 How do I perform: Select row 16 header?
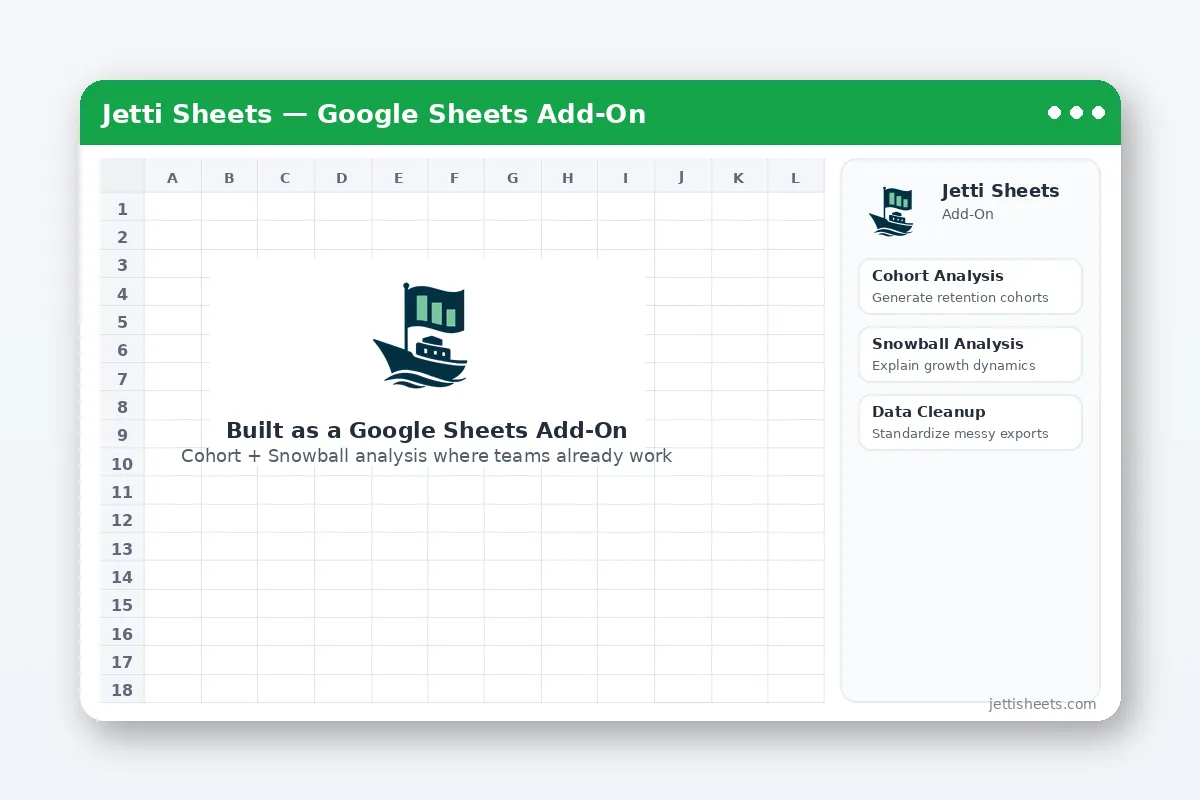(122, 633)
